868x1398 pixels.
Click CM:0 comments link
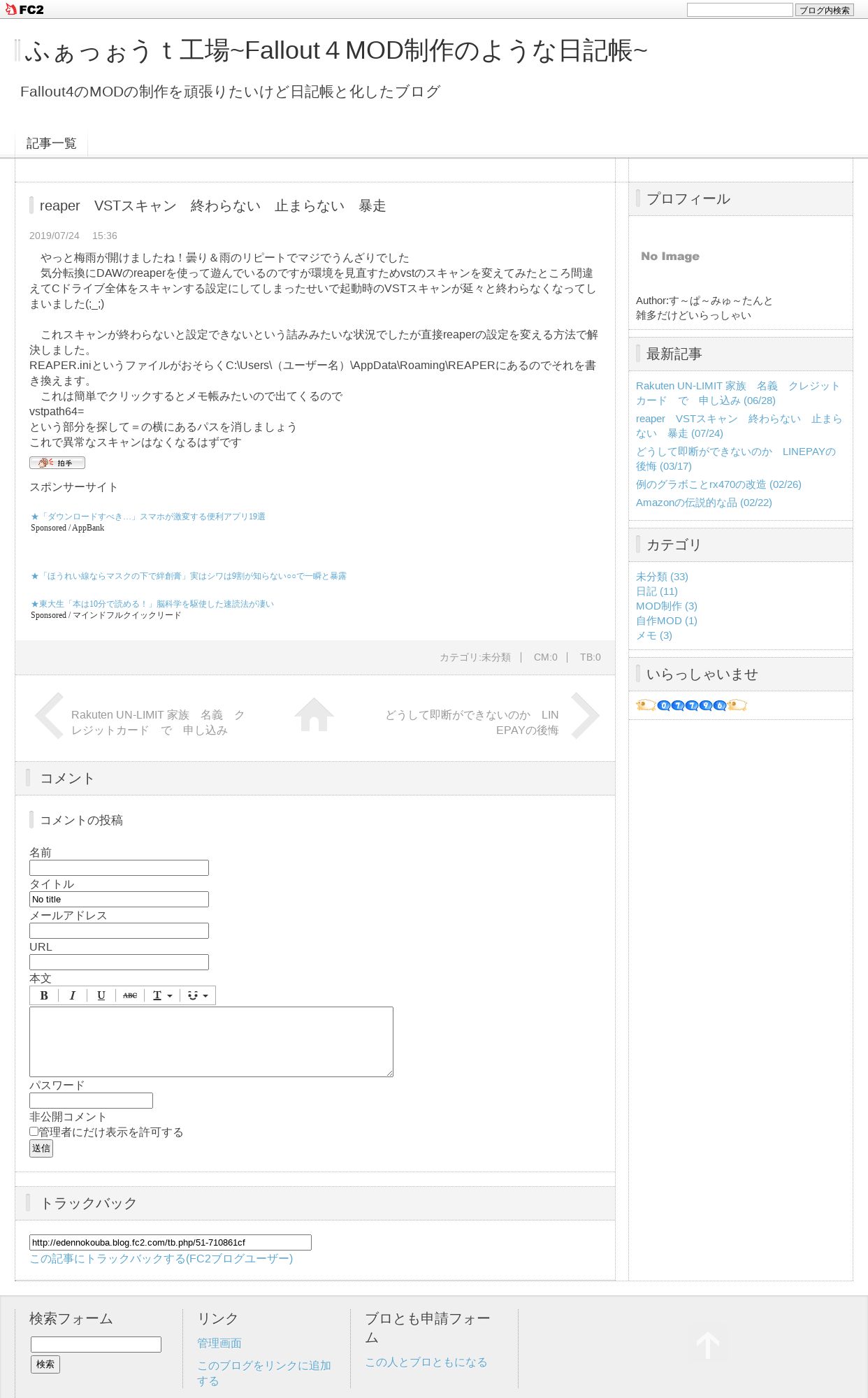point(546,657)
